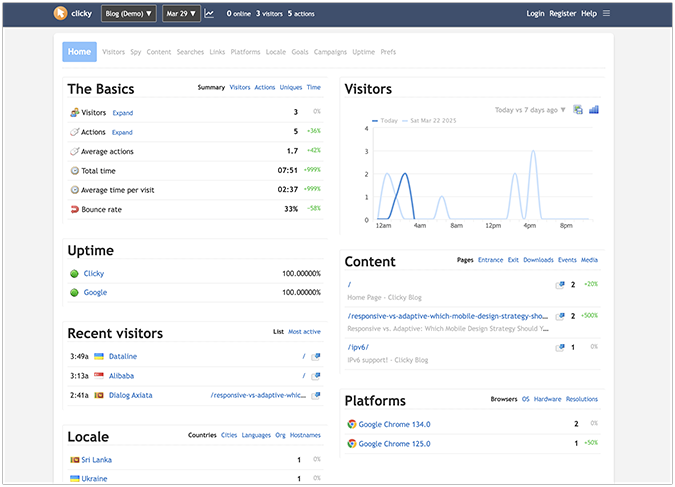This screenshot has height=487, width=675.
Task: Show Time view in The Basics
Action: tap(314, 87)
